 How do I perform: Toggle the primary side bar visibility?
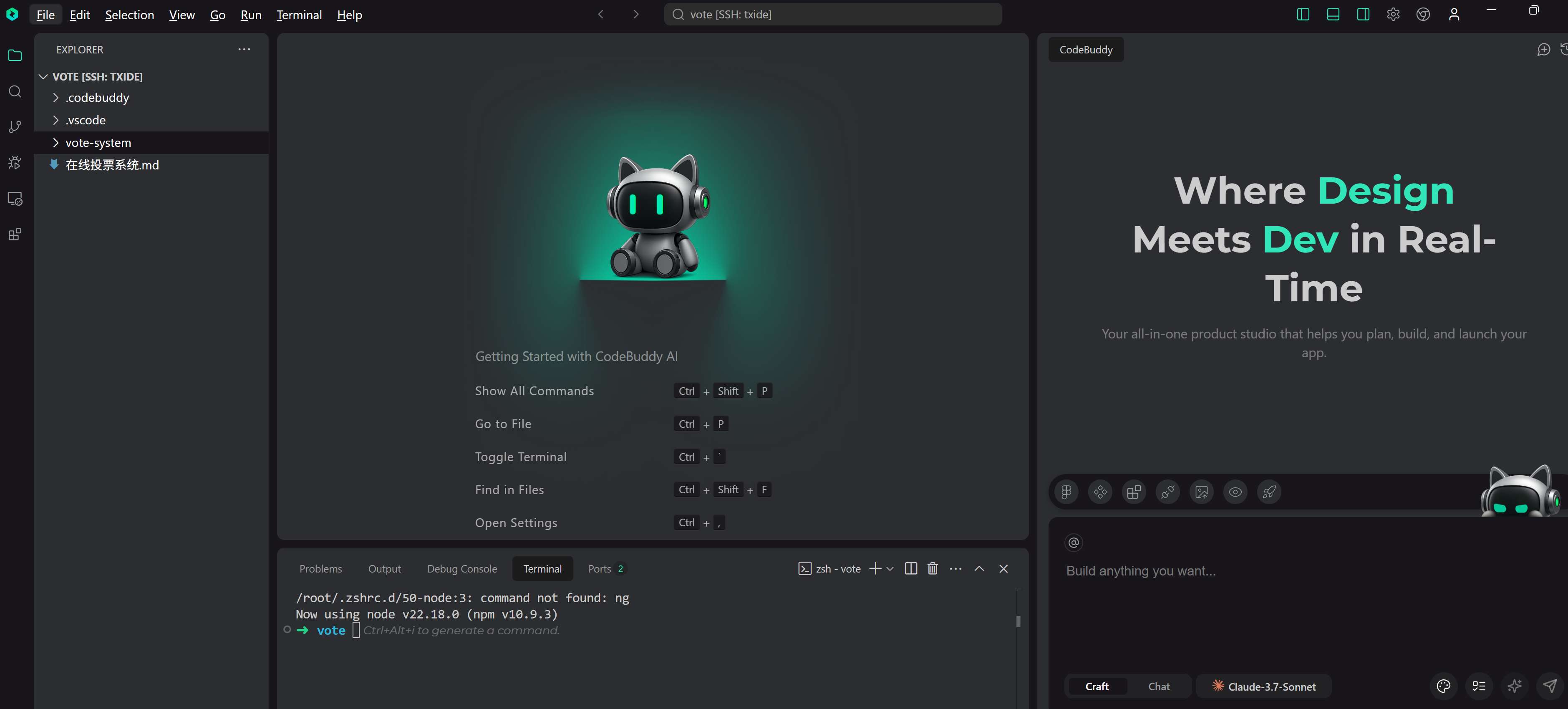tap(1303, 14)
